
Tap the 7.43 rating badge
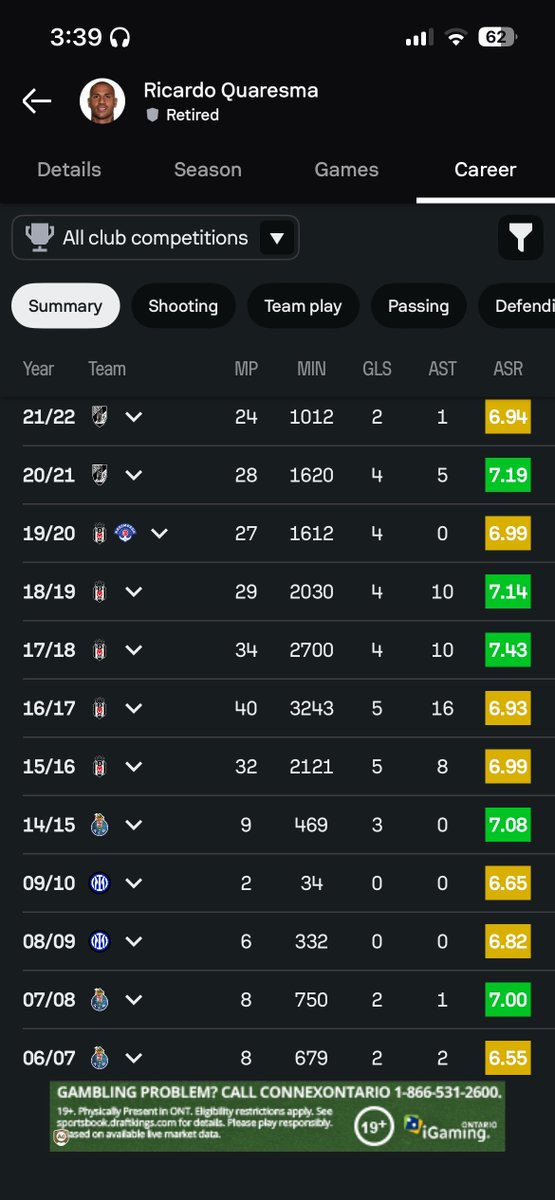[x=508, y=650]
